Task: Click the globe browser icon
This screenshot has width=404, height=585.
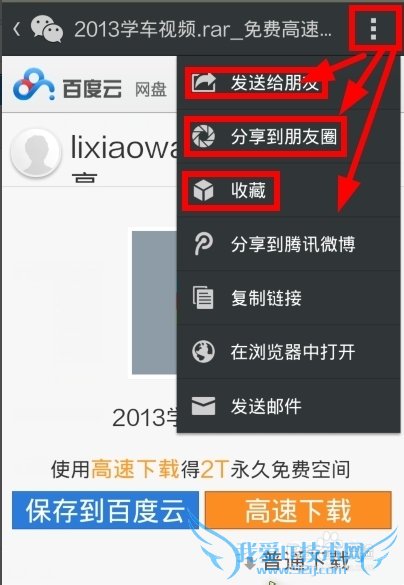Action: point(203,351)
